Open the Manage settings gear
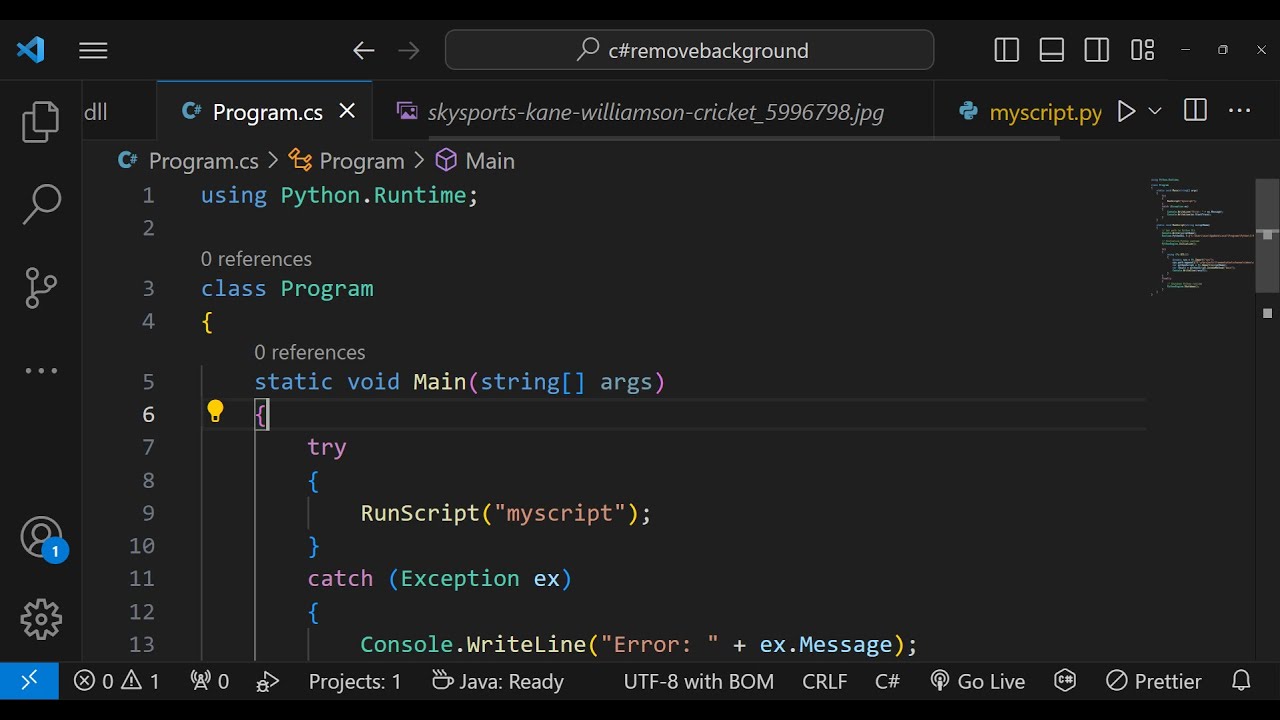The image size is (1280, 720). 41,619
